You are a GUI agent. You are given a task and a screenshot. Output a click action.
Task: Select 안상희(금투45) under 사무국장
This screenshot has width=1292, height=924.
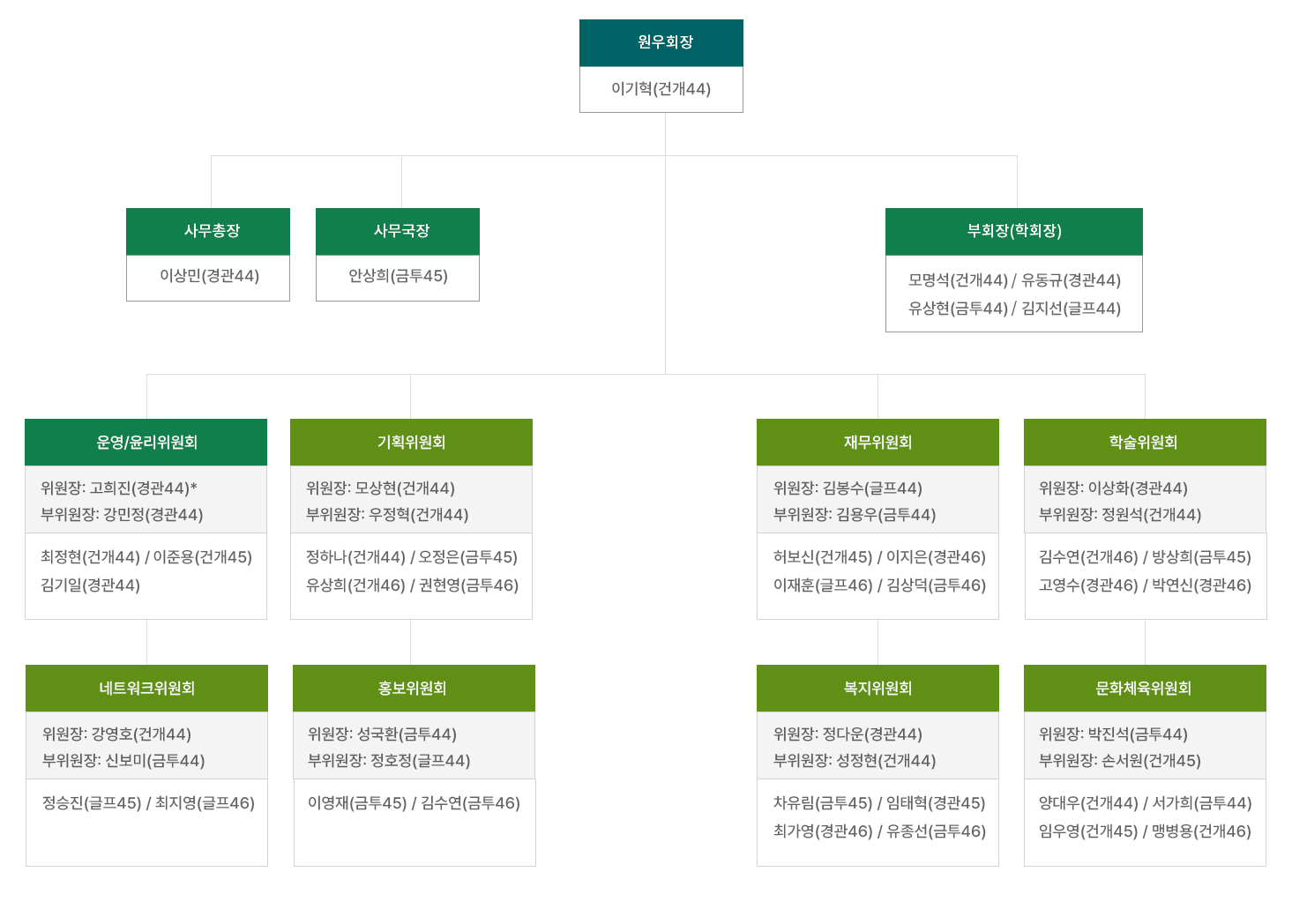398,276
